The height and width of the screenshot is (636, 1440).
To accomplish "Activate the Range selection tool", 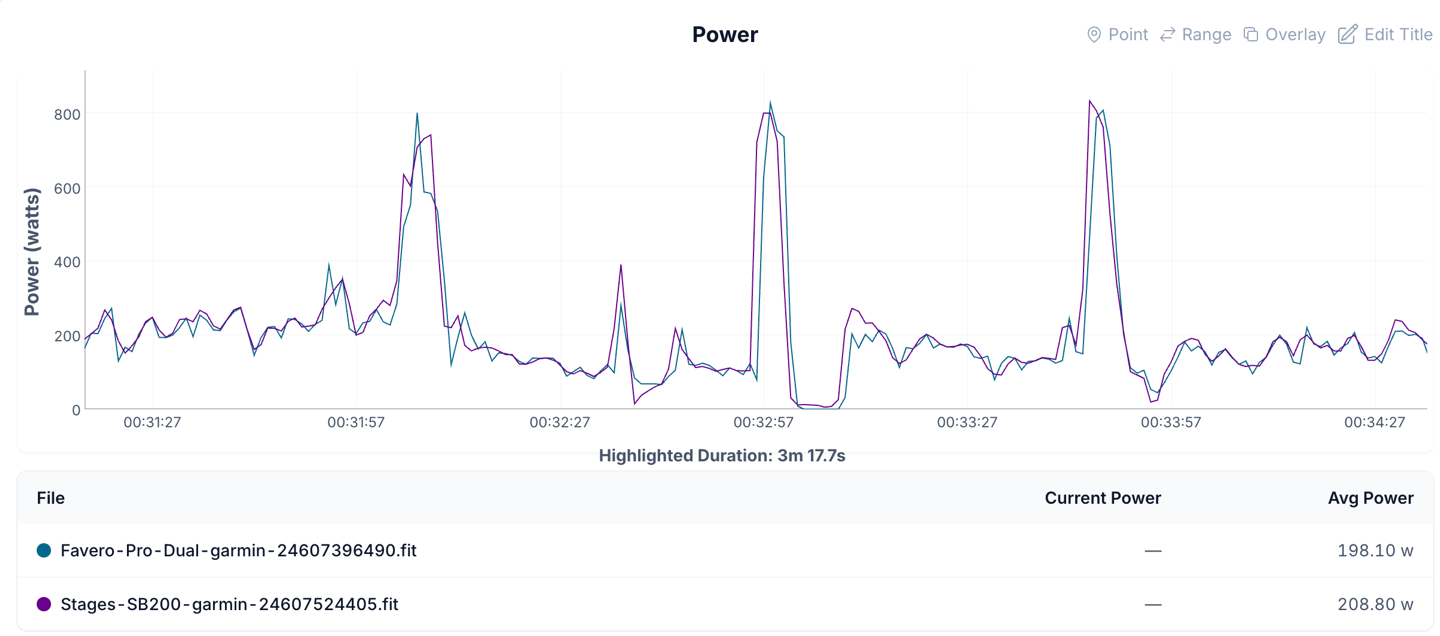I will tap(1196, 35).
